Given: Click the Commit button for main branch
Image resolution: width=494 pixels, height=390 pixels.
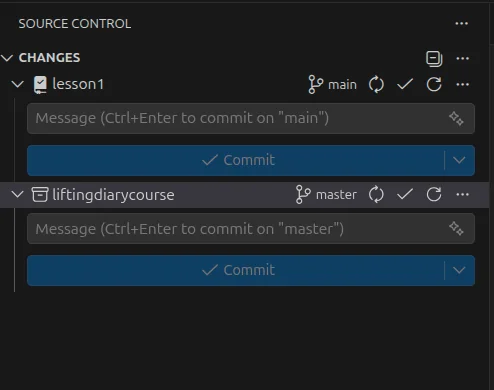Looking at the screenshot, I should pos(236,160).
